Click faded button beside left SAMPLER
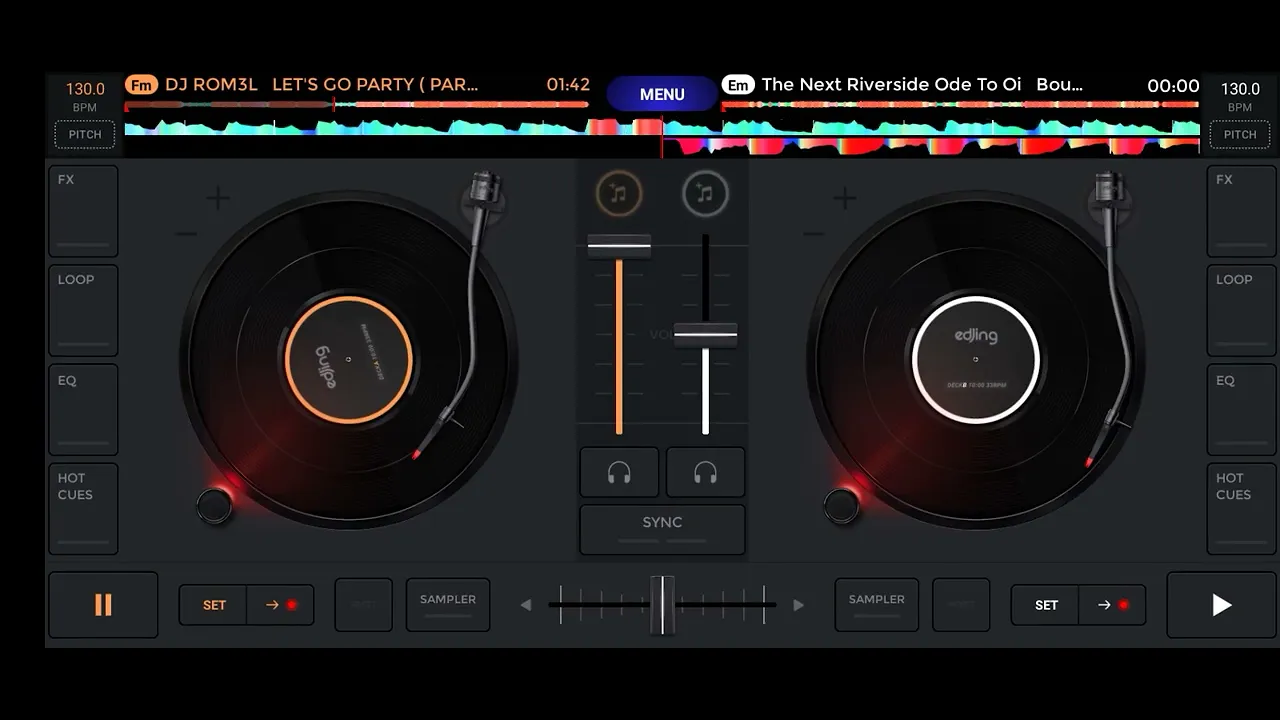Image resolution: width=1280 pixels, height=720 pixels. click(363, 605)
